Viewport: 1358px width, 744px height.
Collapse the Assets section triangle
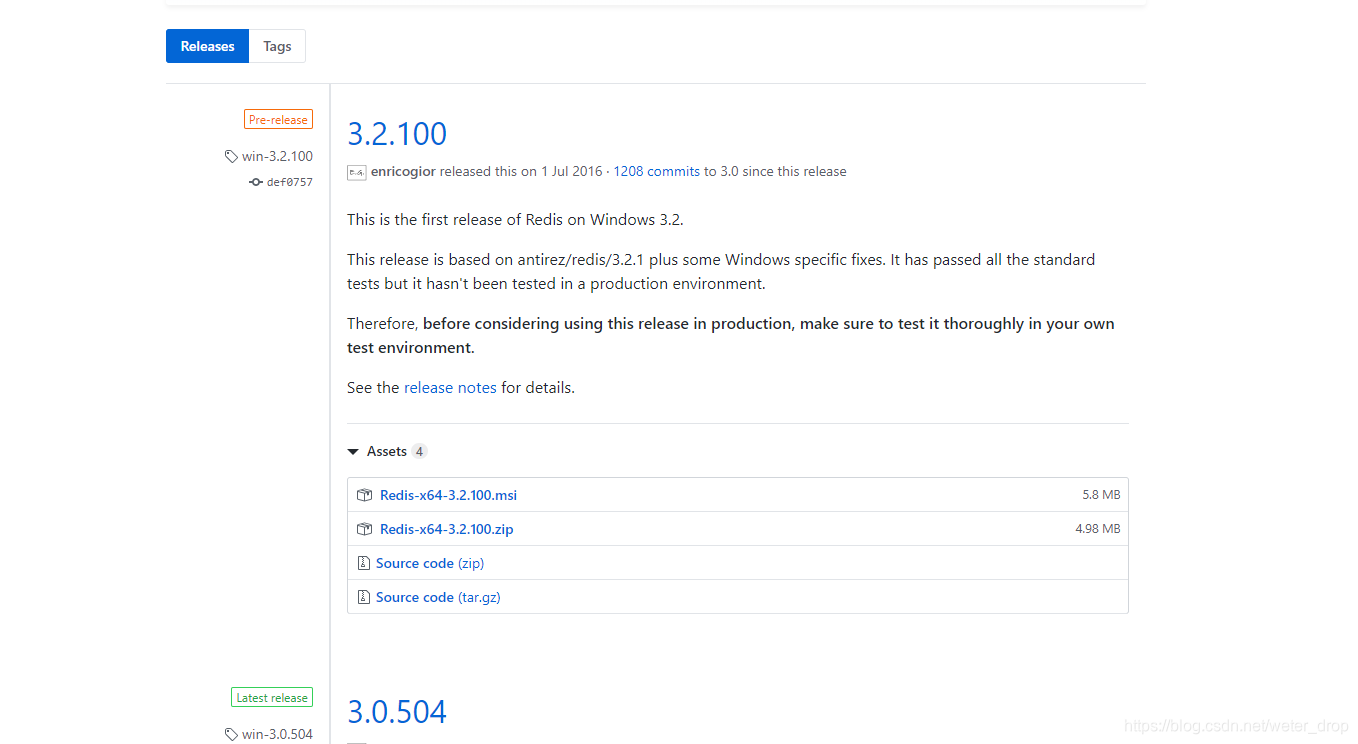[353, 452]
